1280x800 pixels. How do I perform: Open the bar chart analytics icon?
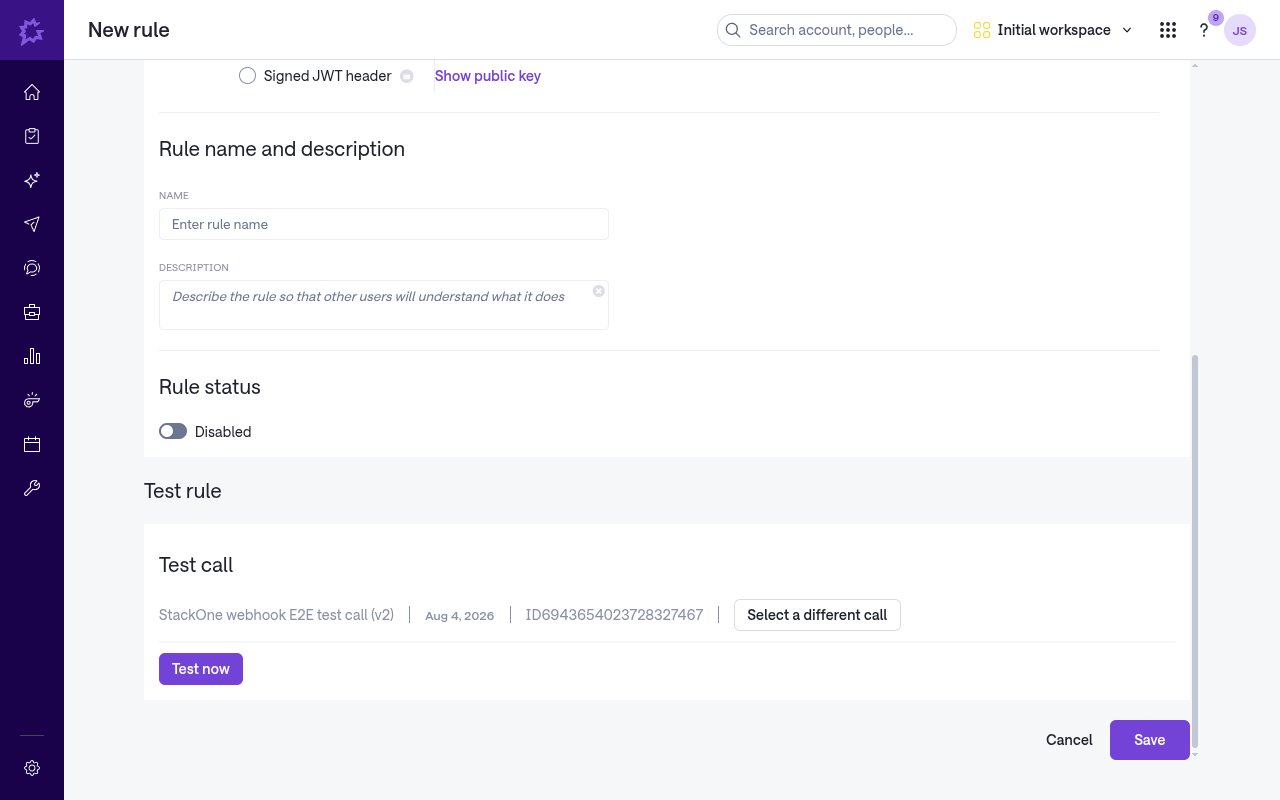pyautogui.click(x=32, y=356)
